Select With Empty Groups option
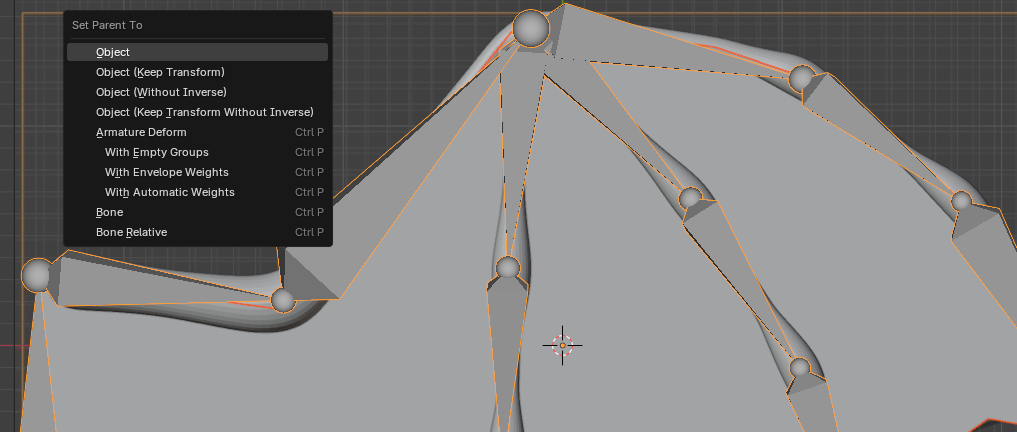 [x=197, y=152]
